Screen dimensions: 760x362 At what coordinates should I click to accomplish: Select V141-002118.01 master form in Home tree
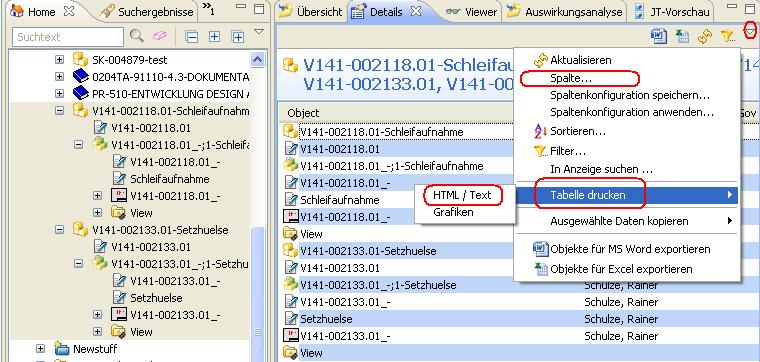[150, 128]
